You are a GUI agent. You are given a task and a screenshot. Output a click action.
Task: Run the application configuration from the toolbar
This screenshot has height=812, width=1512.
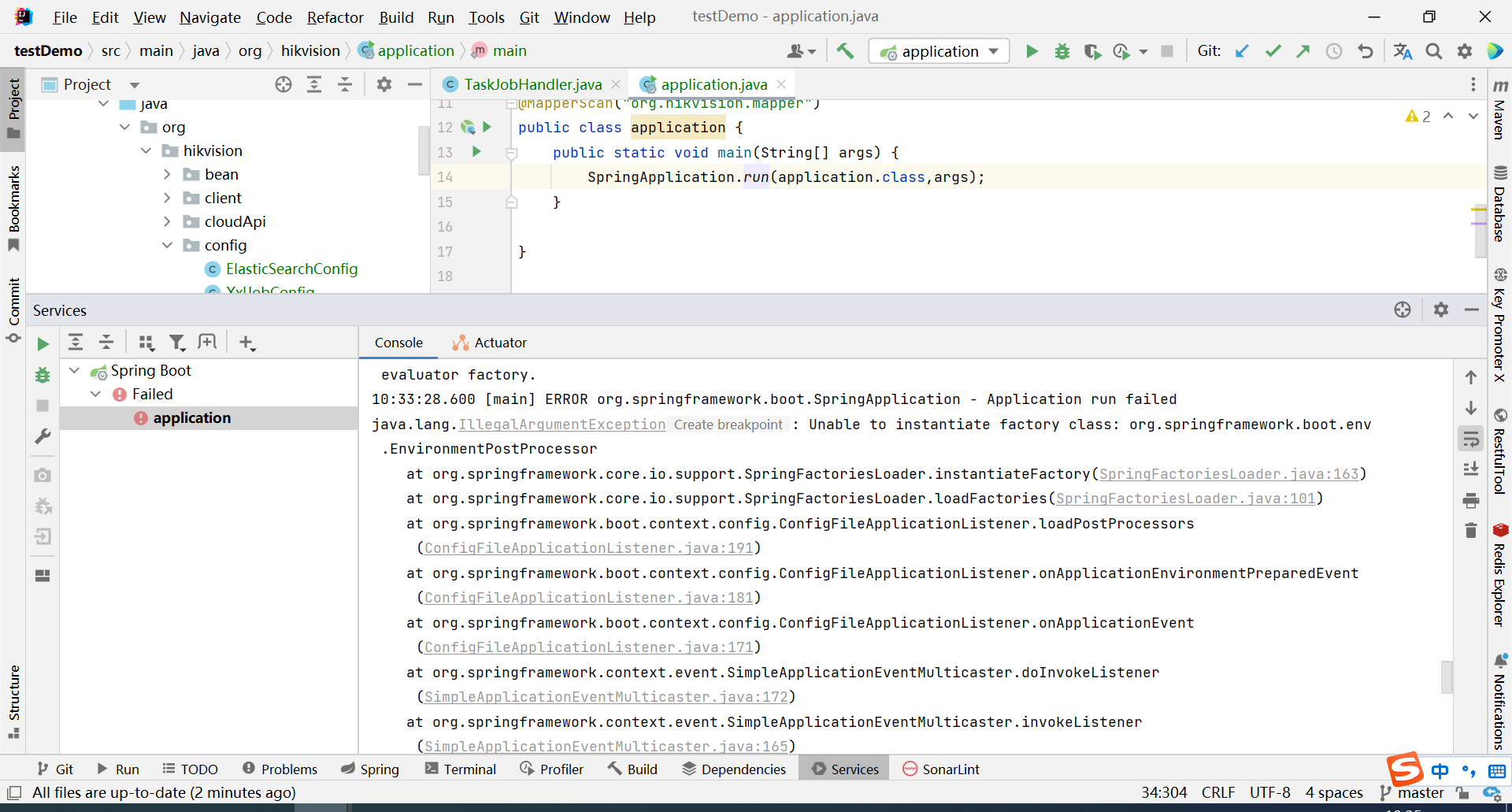[1032, 51]
